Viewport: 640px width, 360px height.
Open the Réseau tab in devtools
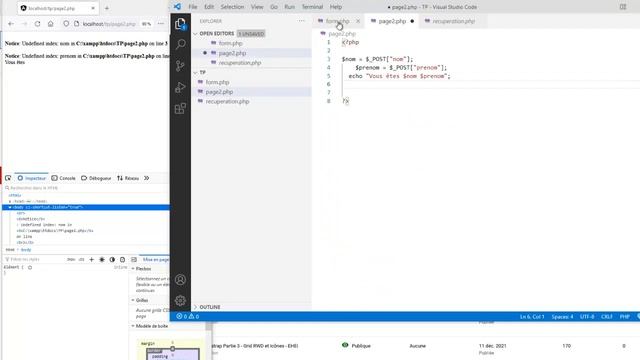(x=128, y=178)
